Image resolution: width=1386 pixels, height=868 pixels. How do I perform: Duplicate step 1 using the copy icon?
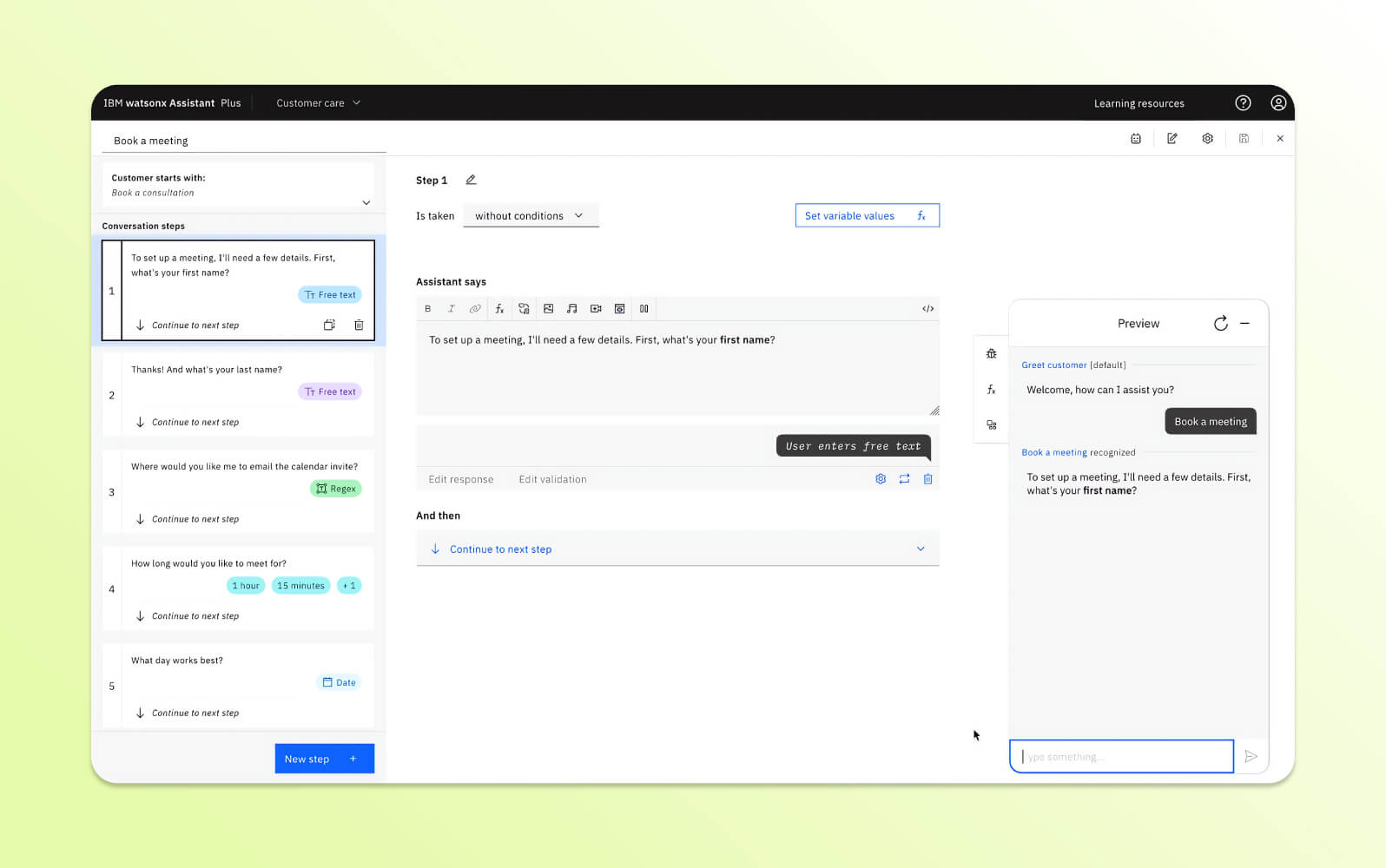tap(329, 325)
